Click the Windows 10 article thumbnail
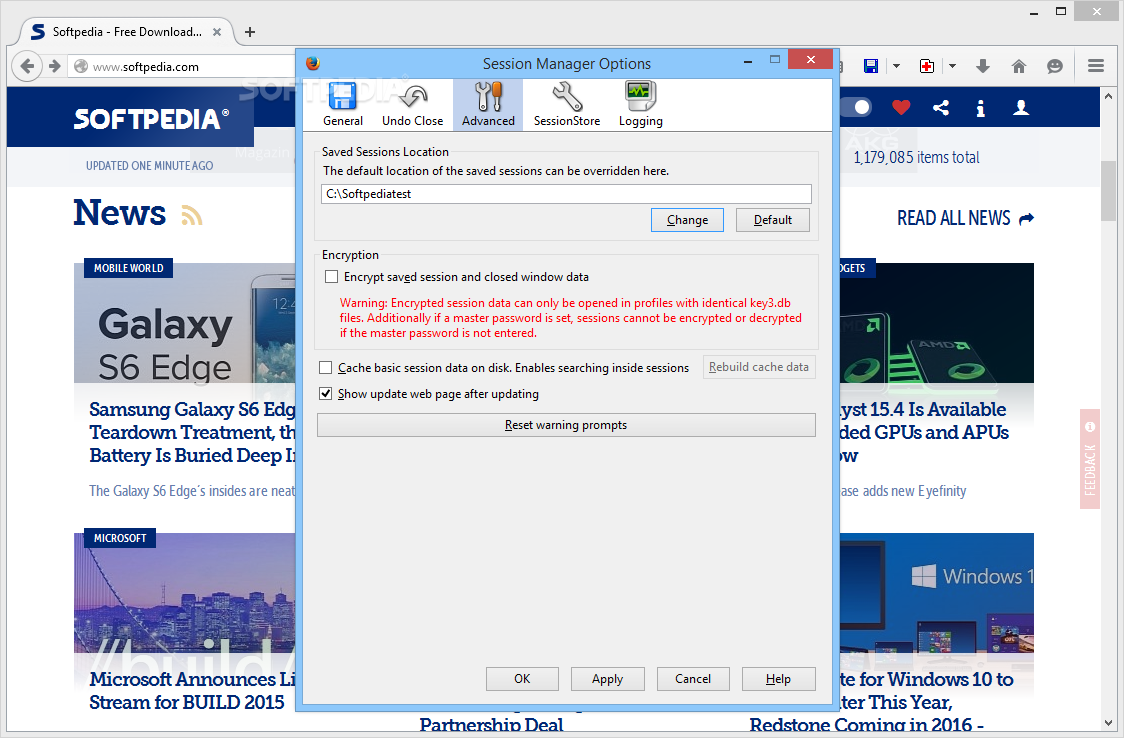Viewport: 1124px width, 738px height. pos(937,593)
